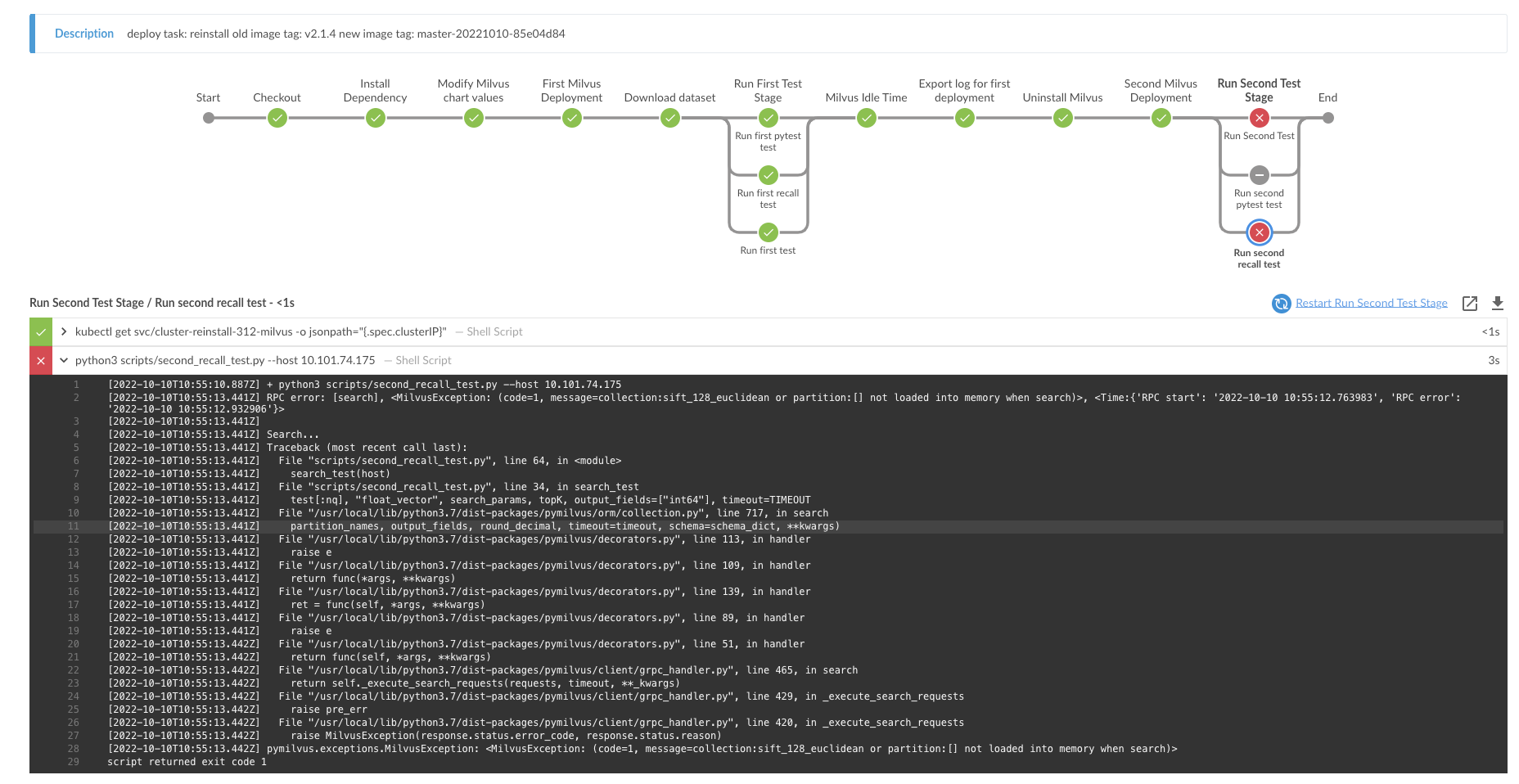Click the End node of the pipeline
Viewport: 1519px width, 784px height.
tap(1327, 118)
